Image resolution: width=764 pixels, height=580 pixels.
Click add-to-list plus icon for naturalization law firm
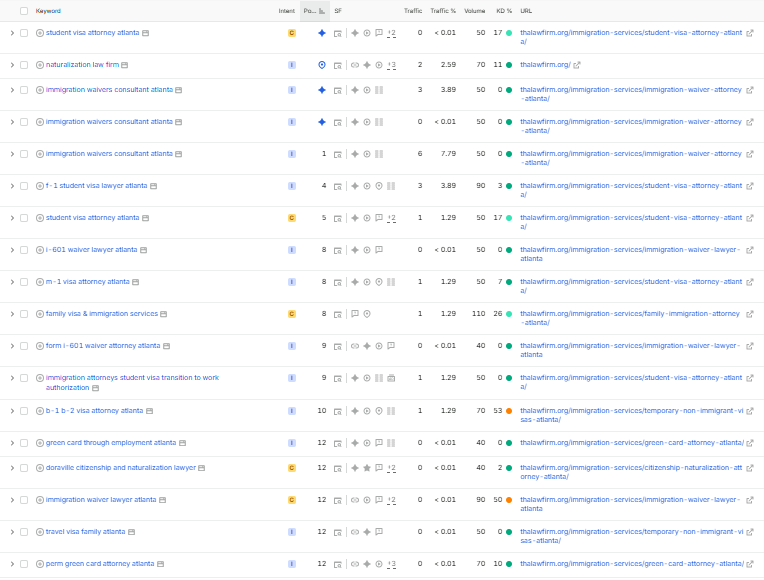coord(40,65)
